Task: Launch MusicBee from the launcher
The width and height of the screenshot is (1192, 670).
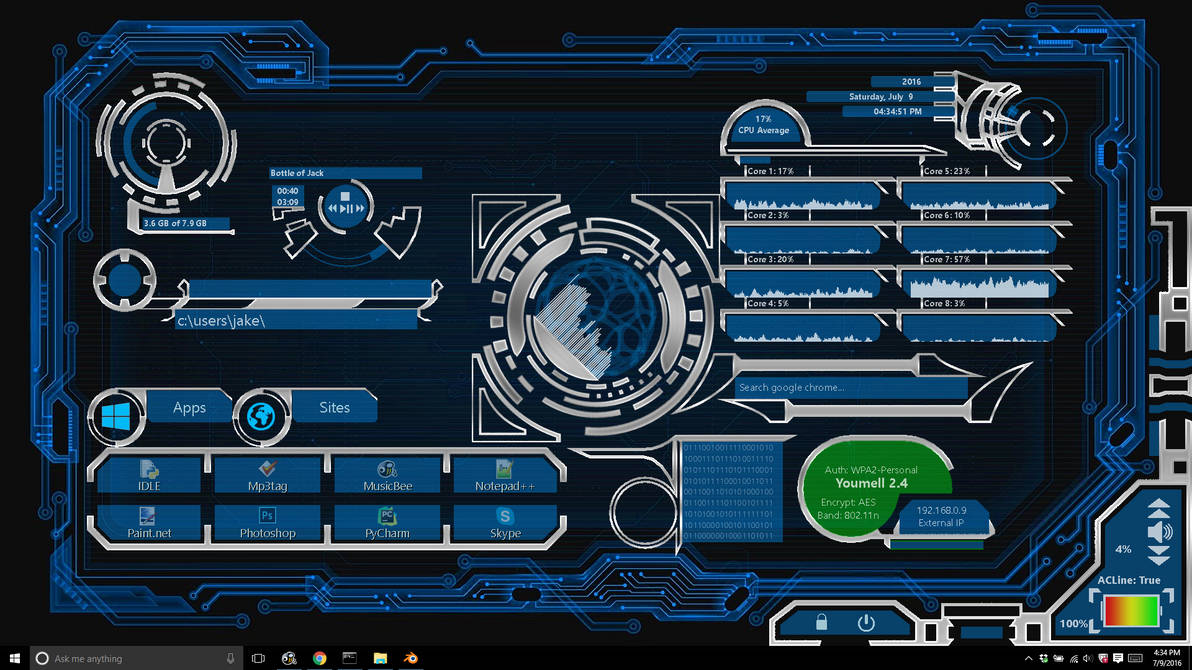Action: click(x=387, y=474)
